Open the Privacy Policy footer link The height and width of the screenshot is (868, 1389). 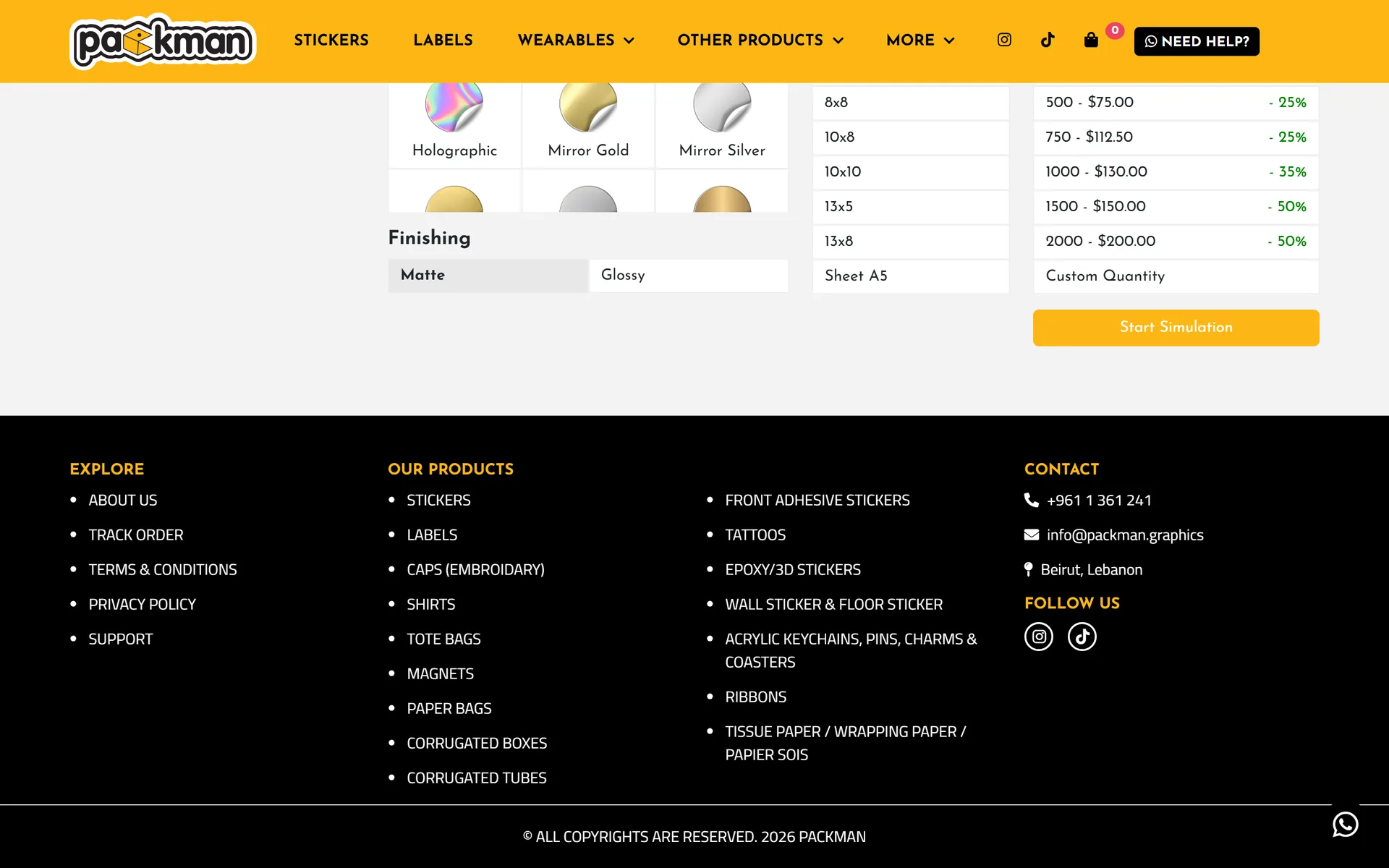143,605
